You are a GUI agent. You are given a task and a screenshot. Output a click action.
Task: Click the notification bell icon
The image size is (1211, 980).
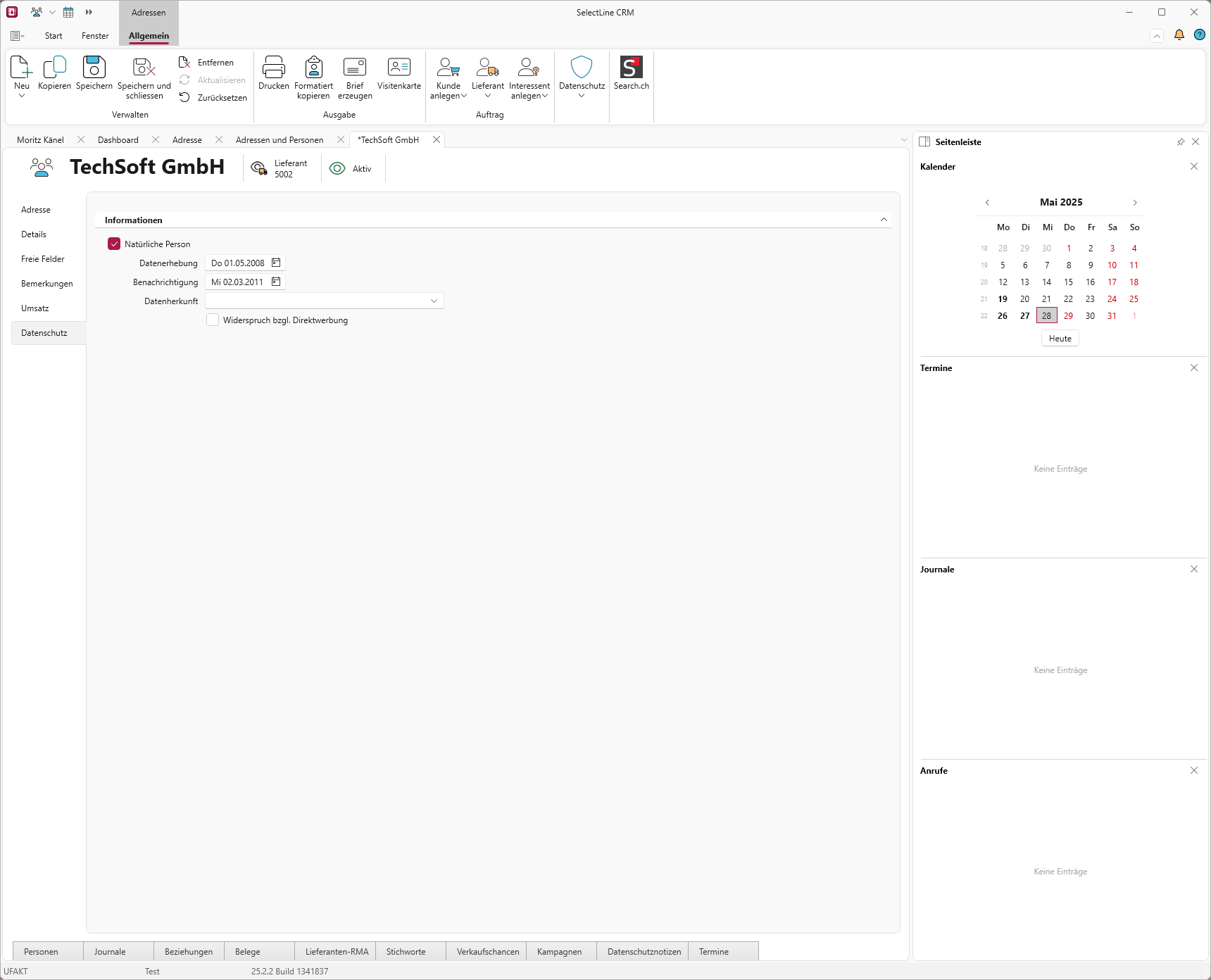(1179, 35)
